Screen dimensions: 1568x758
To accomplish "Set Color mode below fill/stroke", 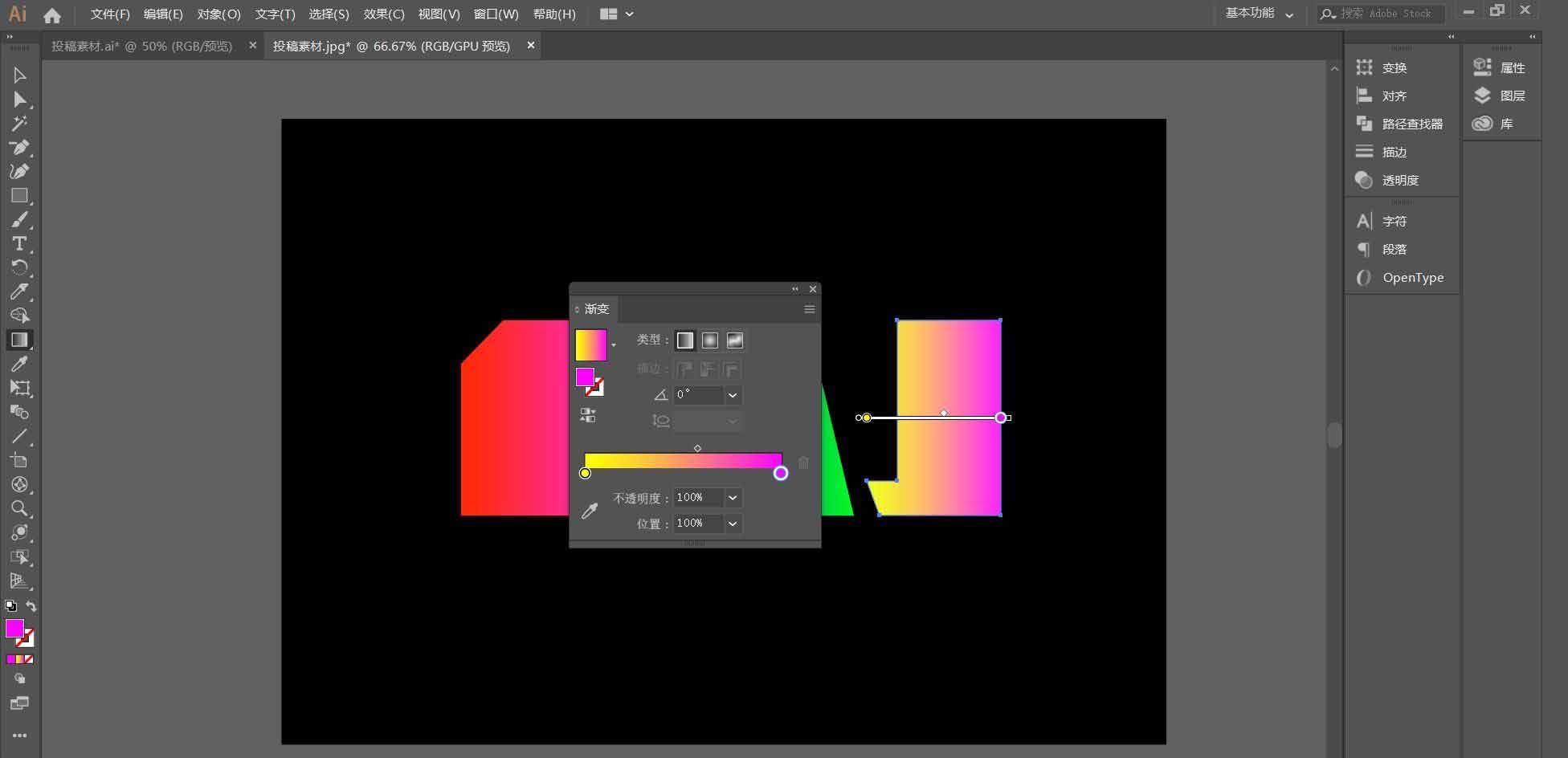I will (10, 659).
